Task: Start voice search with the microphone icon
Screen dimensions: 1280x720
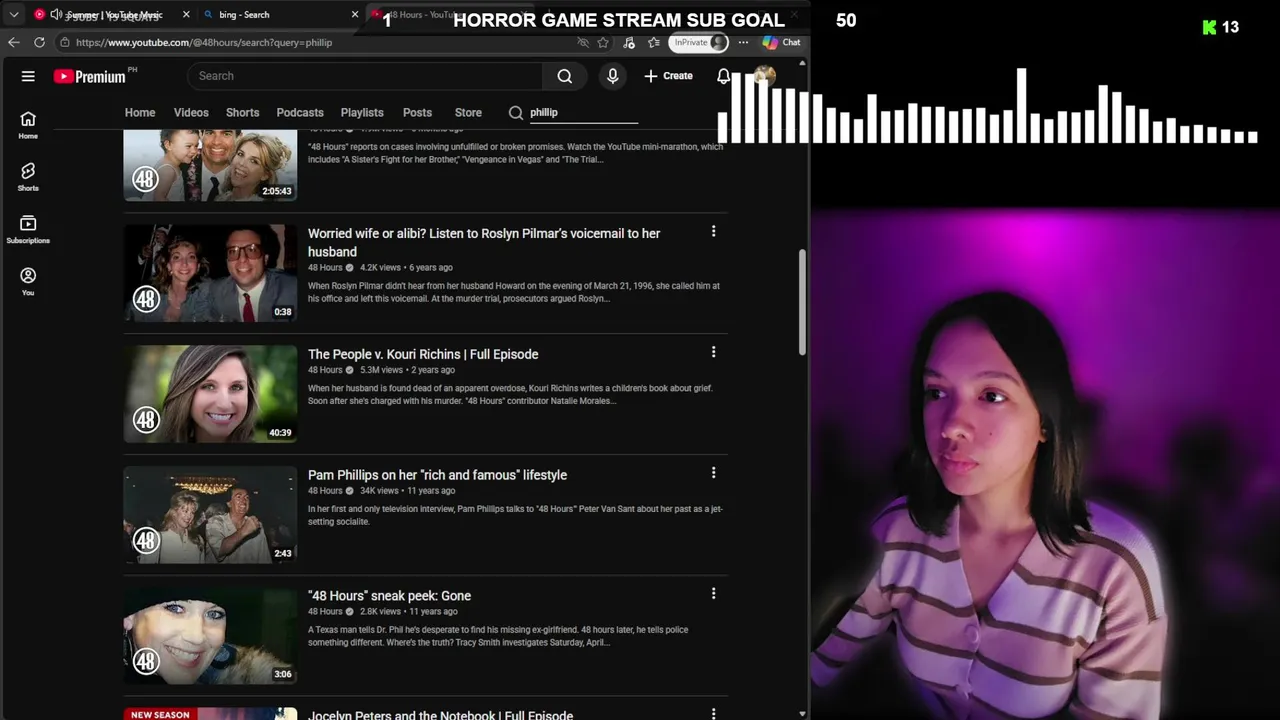Action: [x=613, y=76]
